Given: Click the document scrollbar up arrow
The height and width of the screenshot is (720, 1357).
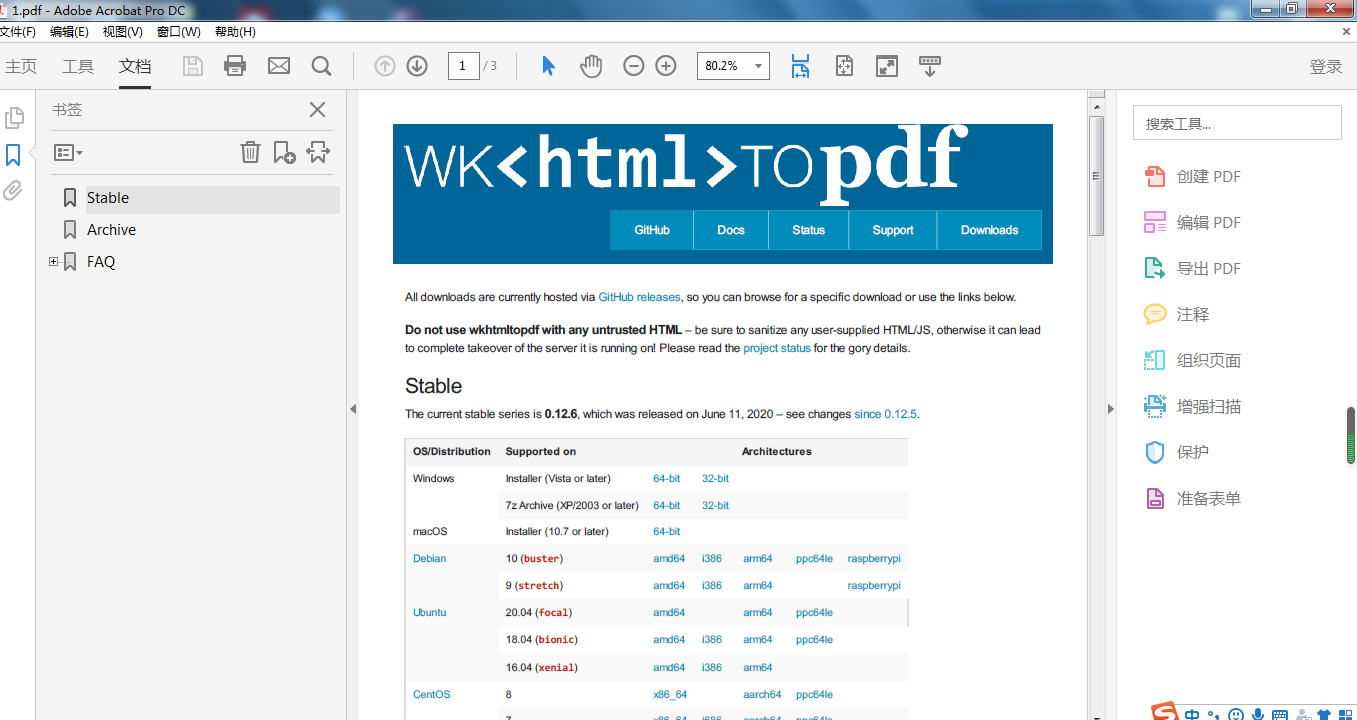Looking at the screenshot, I should pos(1097,105).
